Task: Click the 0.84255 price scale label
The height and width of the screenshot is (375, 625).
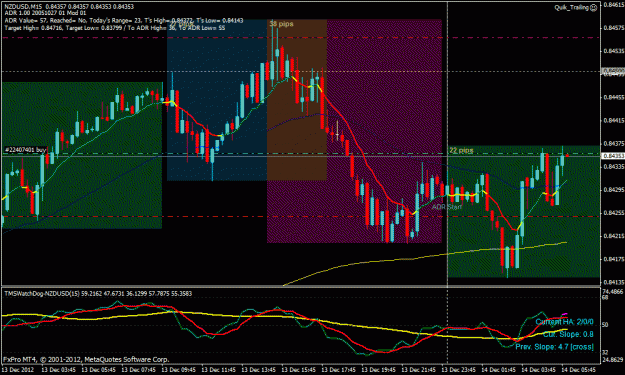Action: tap(614, 213)
